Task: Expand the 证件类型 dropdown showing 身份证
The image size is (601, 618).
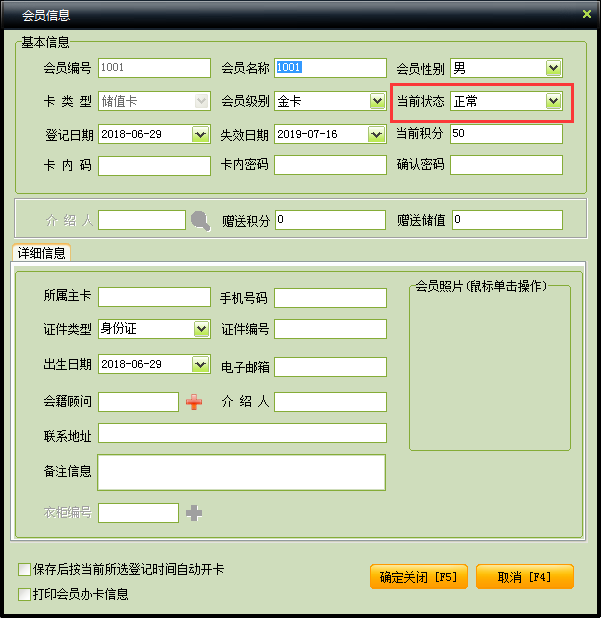Action: pos(201,329)
